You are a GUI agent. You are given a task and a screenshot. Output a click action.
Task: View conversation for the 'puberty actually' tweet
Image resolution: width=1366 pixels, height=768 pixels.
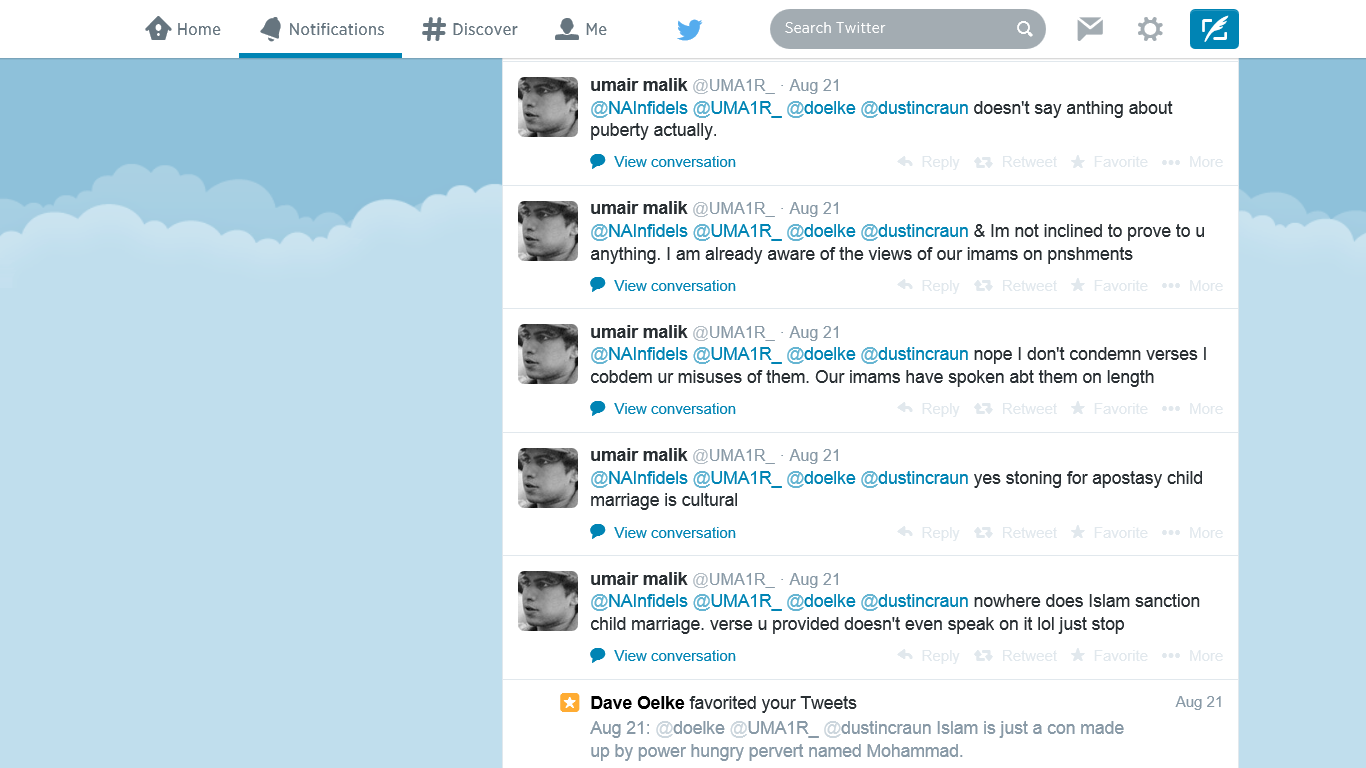663,162
